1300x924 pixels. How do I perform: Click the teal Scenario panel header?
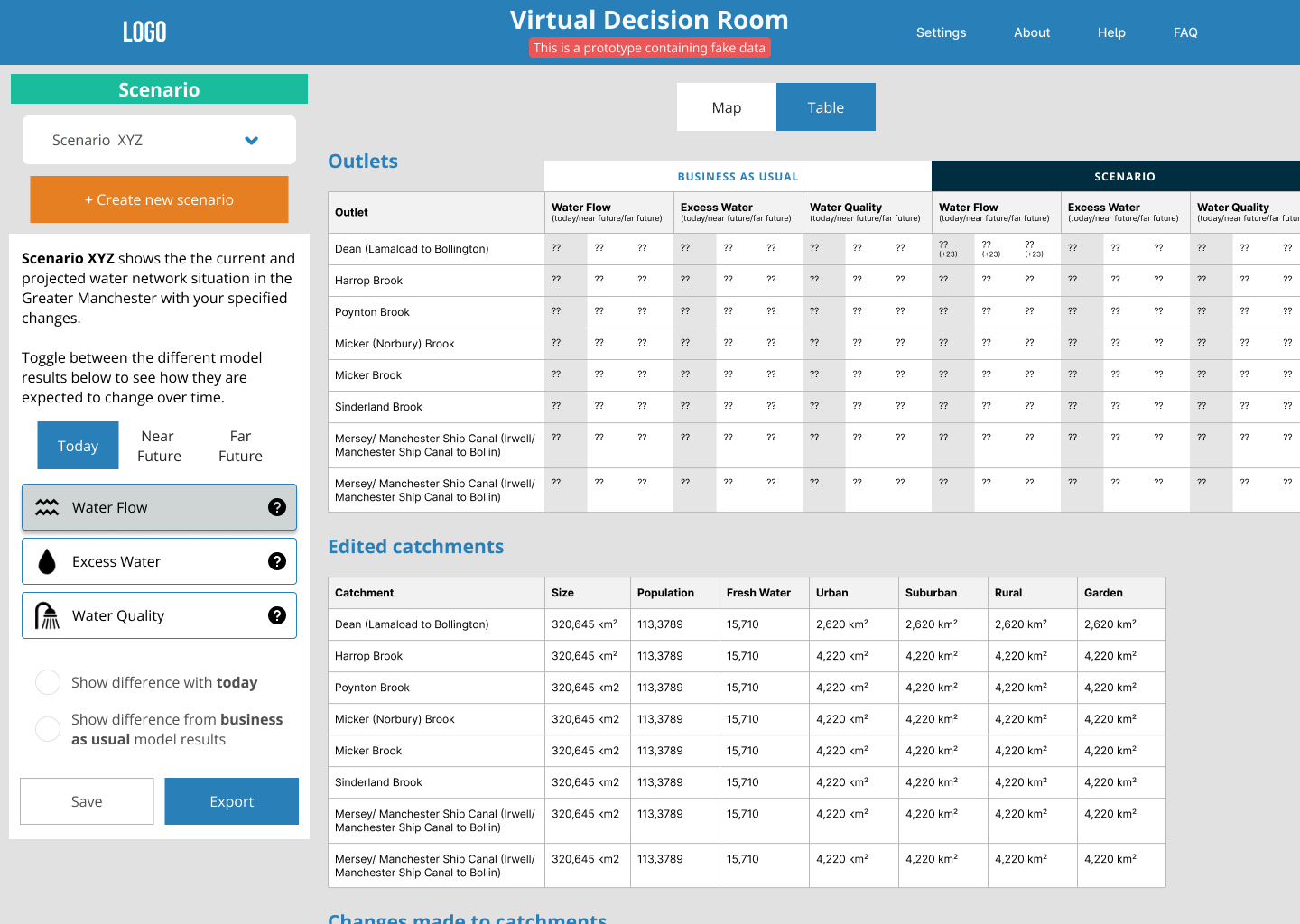(159, 89)
